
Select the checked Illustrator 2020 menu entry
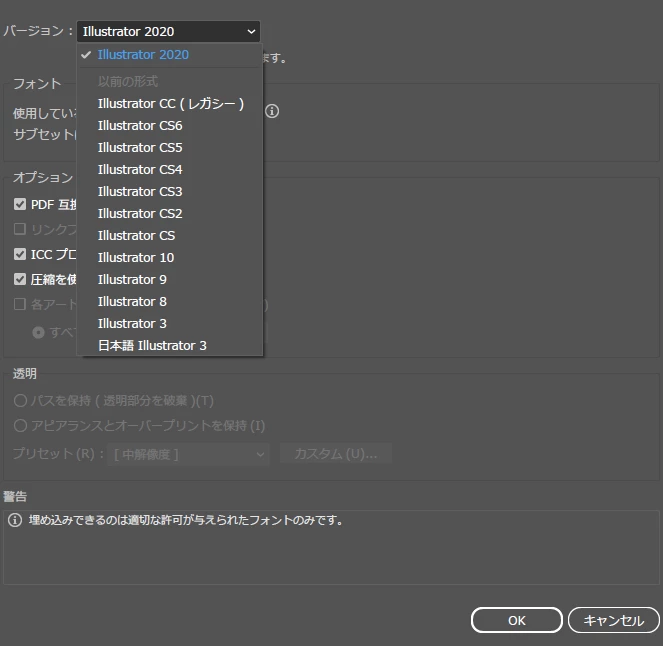tap(170, 55)
